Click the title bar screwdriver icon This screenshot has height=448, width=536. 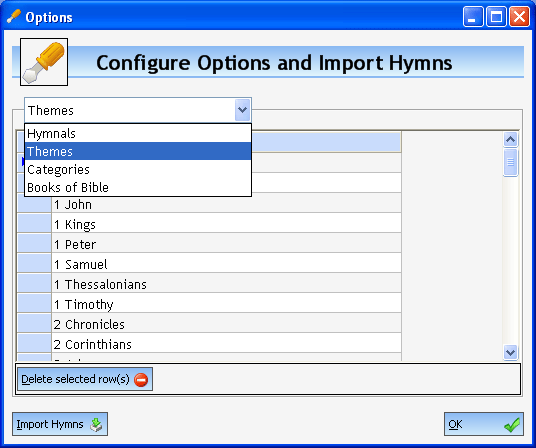tap(14, 16)
